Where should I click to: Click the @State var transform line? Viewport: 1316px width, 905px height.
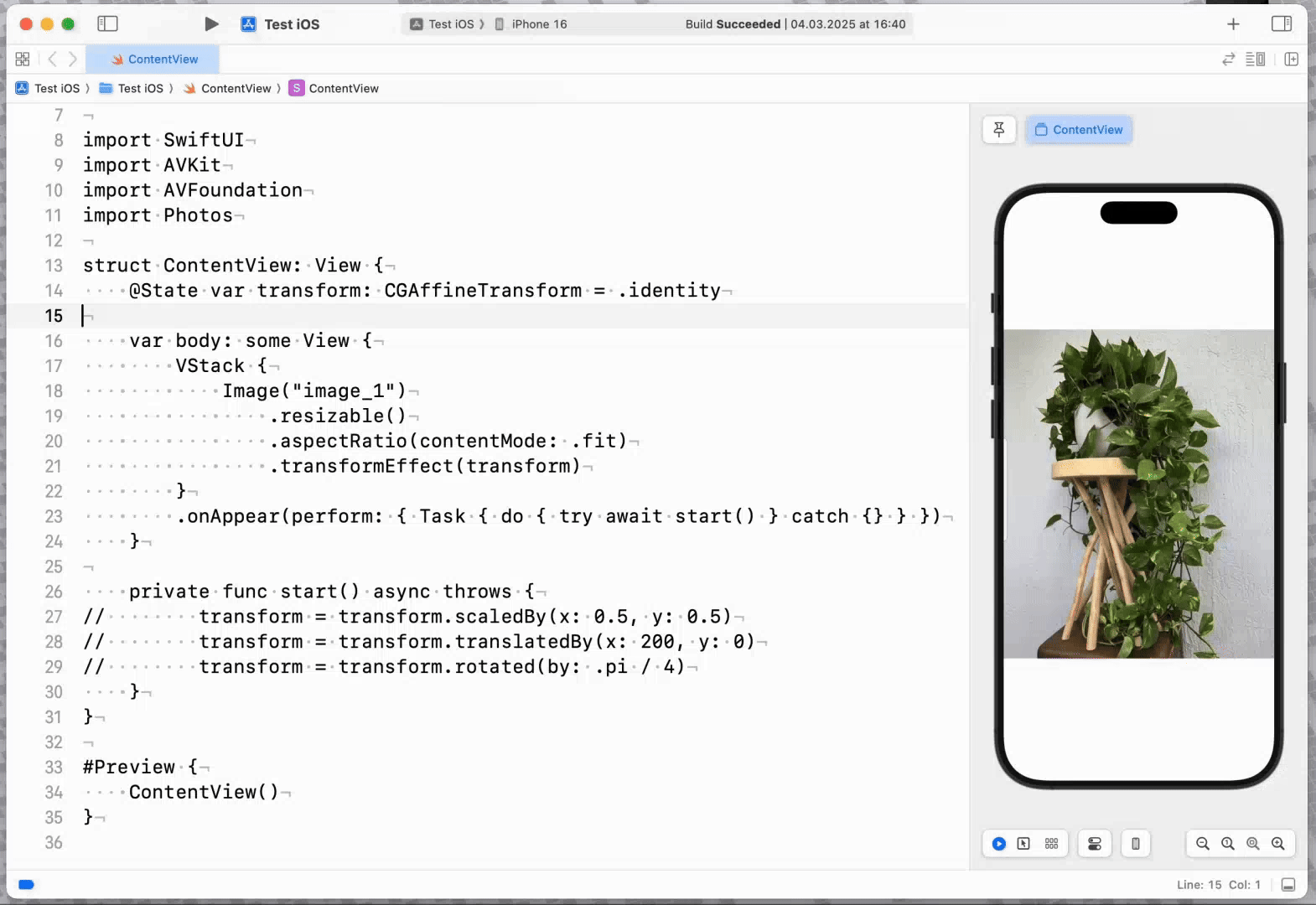pyautogui.click(x=425, y=291)
